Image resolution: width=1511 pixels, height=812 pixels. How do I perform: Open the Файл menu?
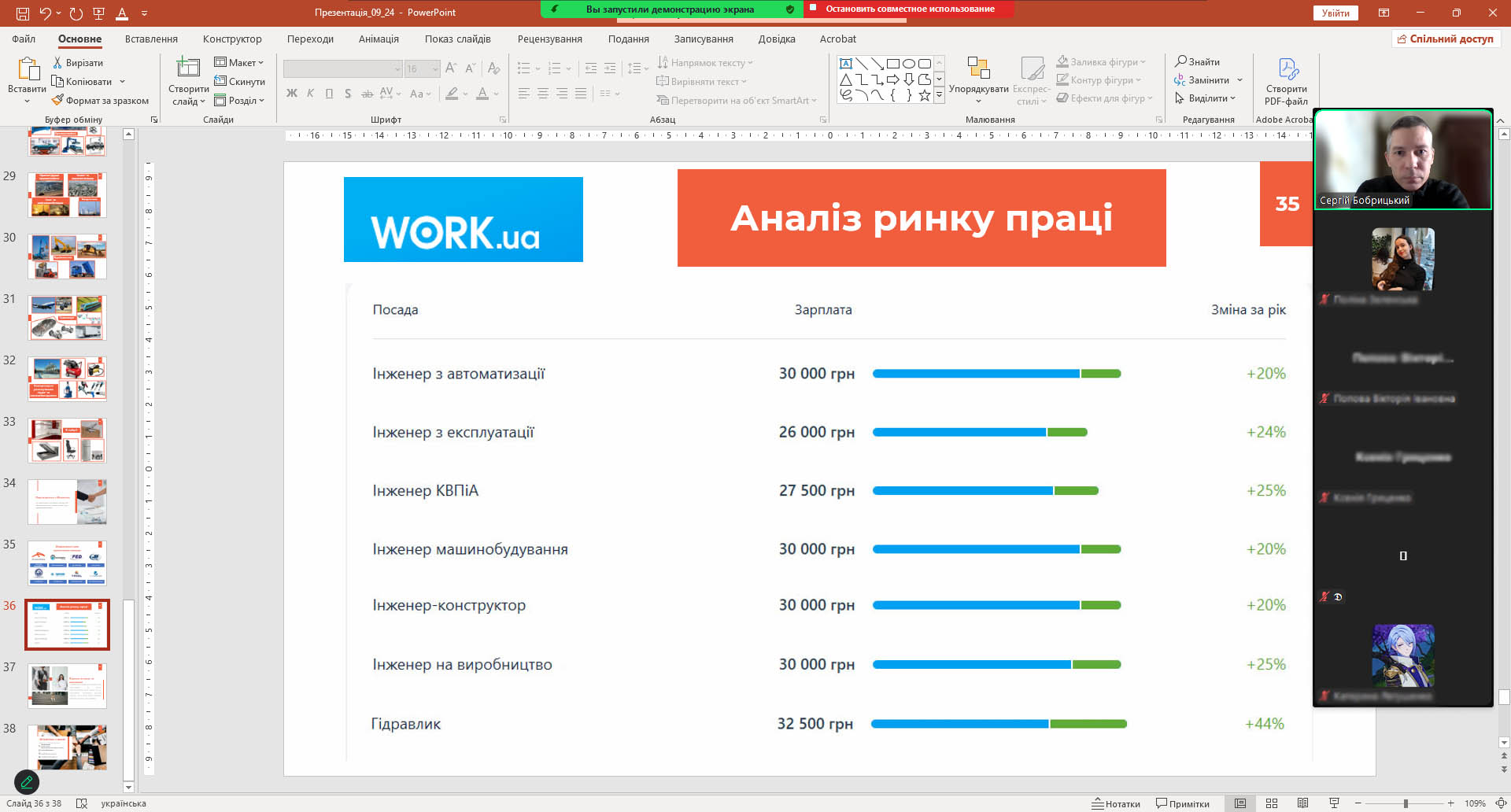pyautogui.click(x=24, y=39)
